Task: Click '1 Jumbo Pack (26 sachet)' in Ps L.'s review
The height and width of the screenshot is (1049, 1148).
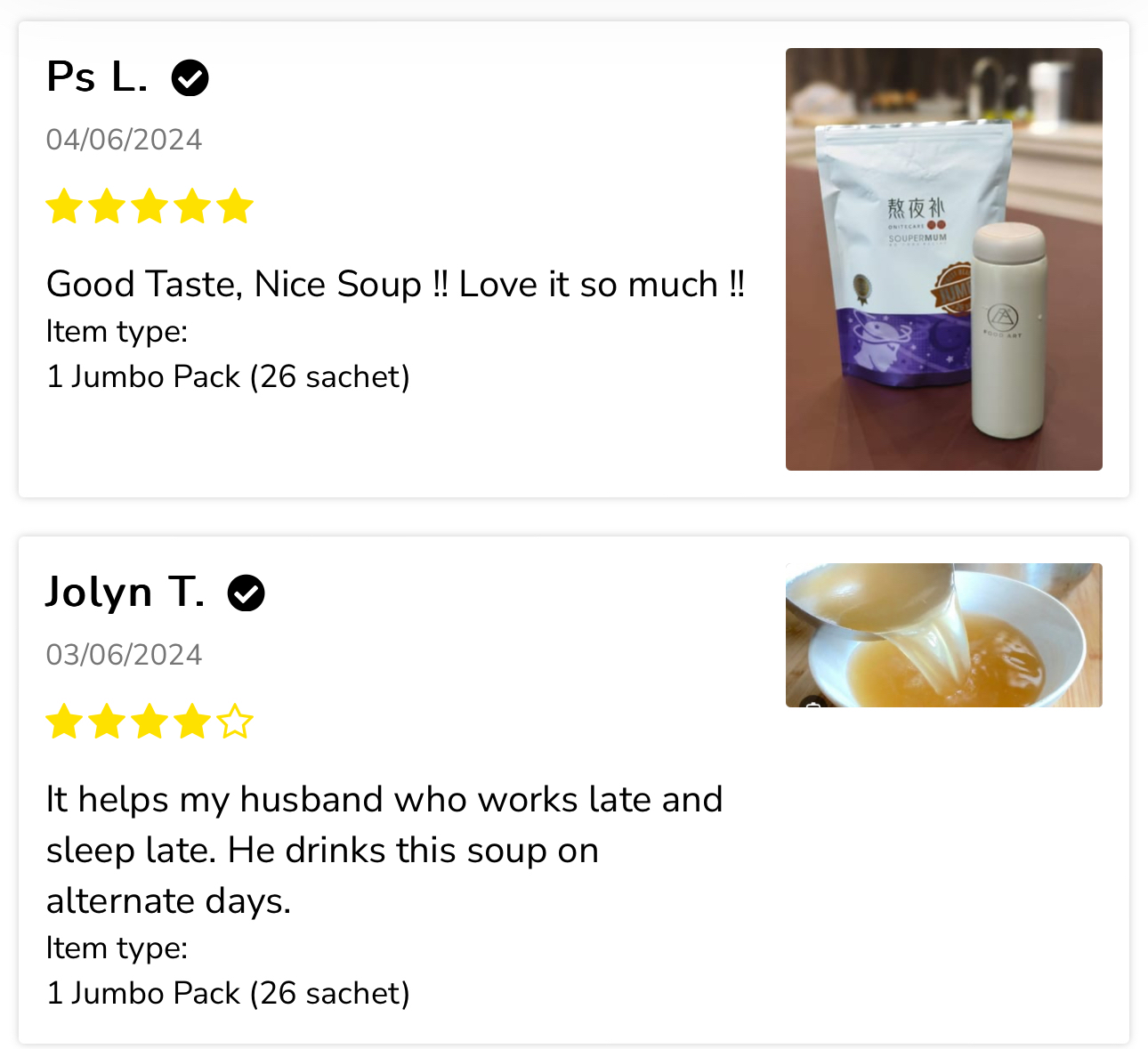Action: tap(228, 377)
